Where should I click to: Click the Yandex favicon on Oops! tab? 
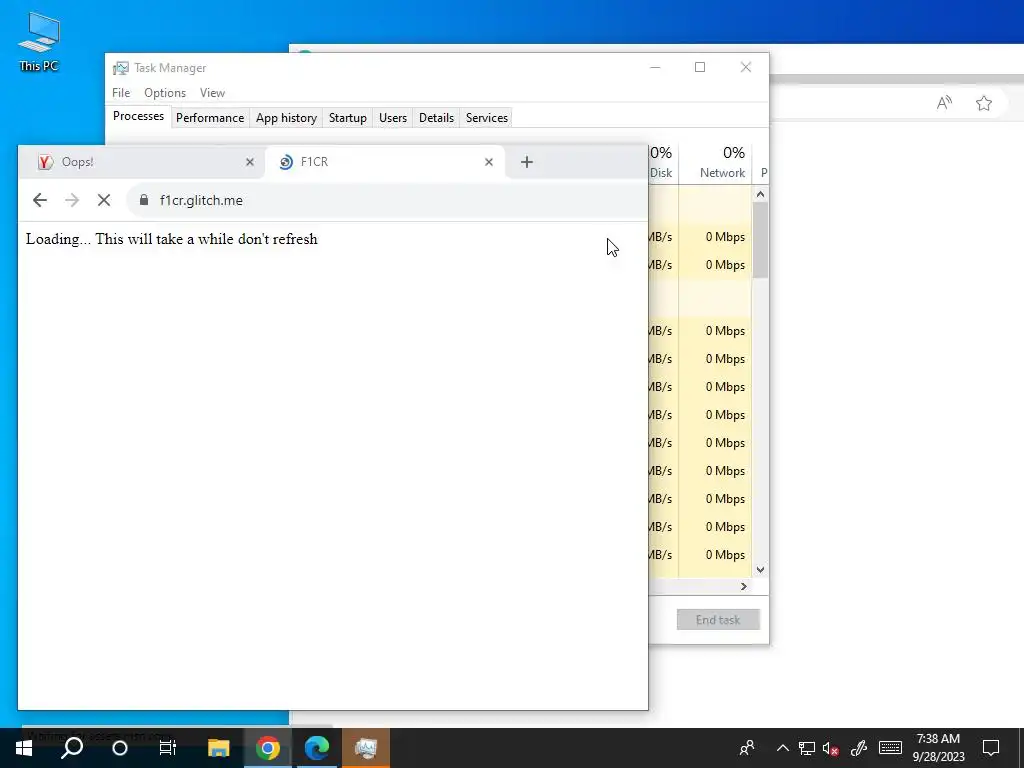pyautogui.click(x=45, y=162)
